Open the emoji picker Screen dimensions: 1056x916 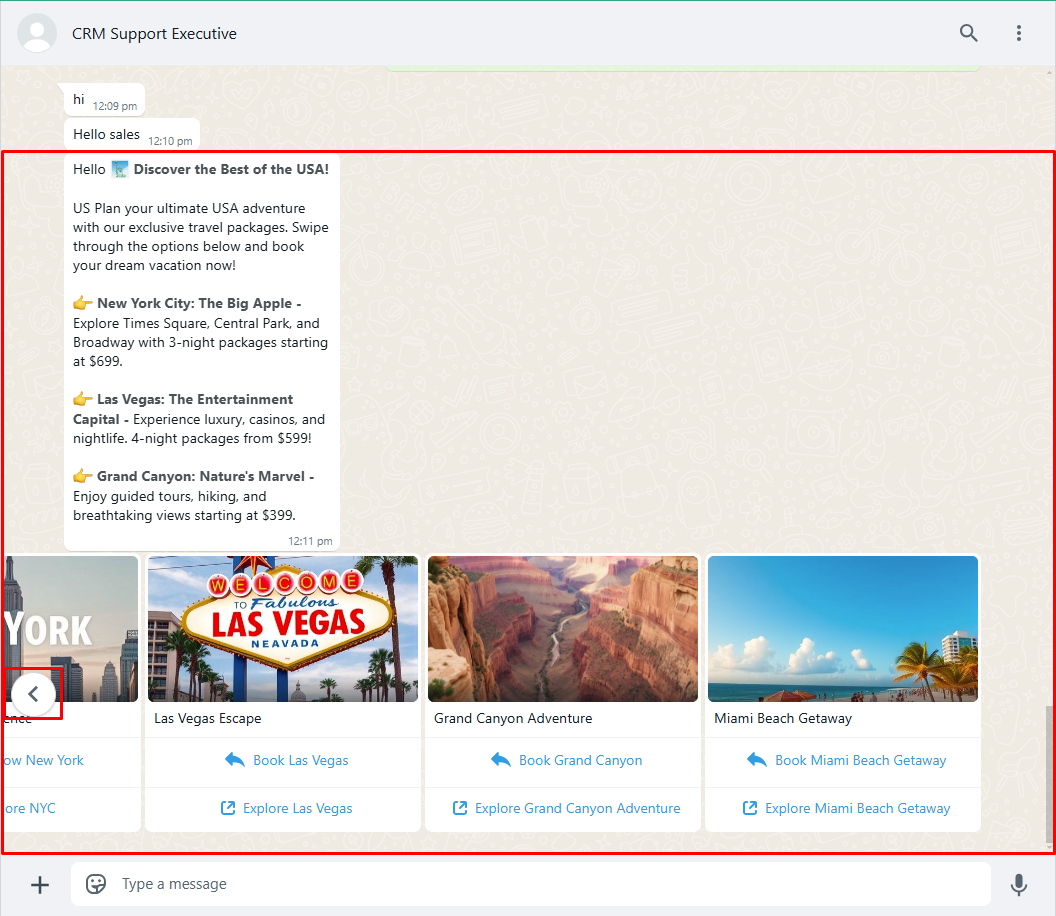pyautogui.click(x=96, y=884)
